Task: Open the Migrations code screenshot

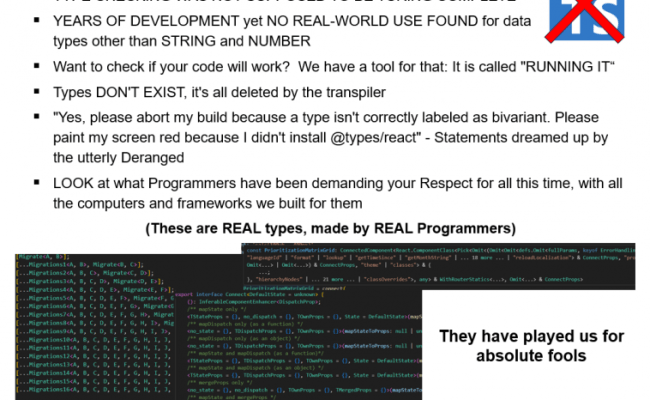Action: click(95, 327)
